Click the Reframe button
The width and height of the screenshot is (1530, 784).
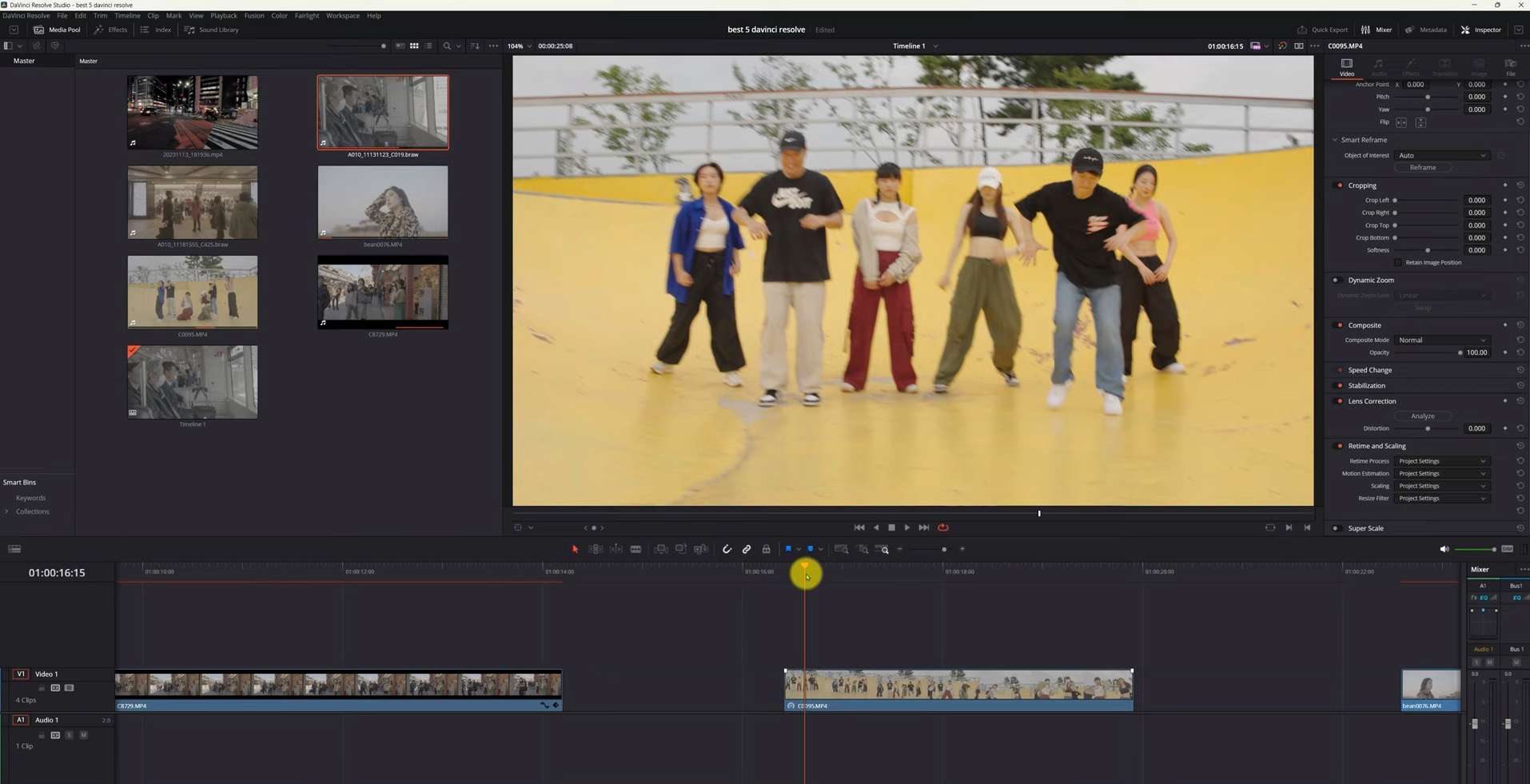(x=1423, y=168)
